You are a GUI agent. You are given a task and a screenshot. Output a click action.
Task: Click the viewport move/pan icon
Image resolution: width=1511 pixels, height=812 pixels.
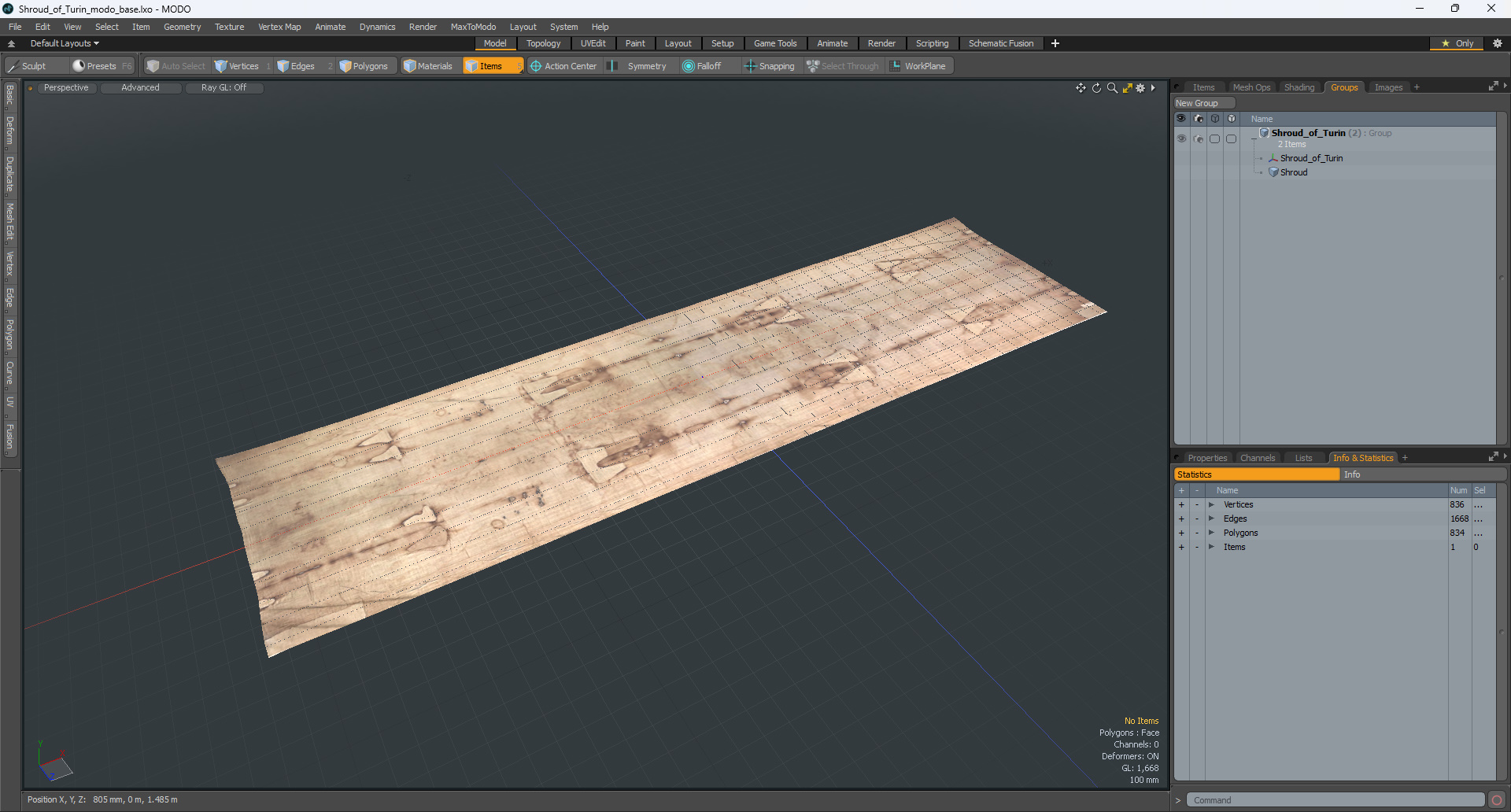(x=1081, y=87)
